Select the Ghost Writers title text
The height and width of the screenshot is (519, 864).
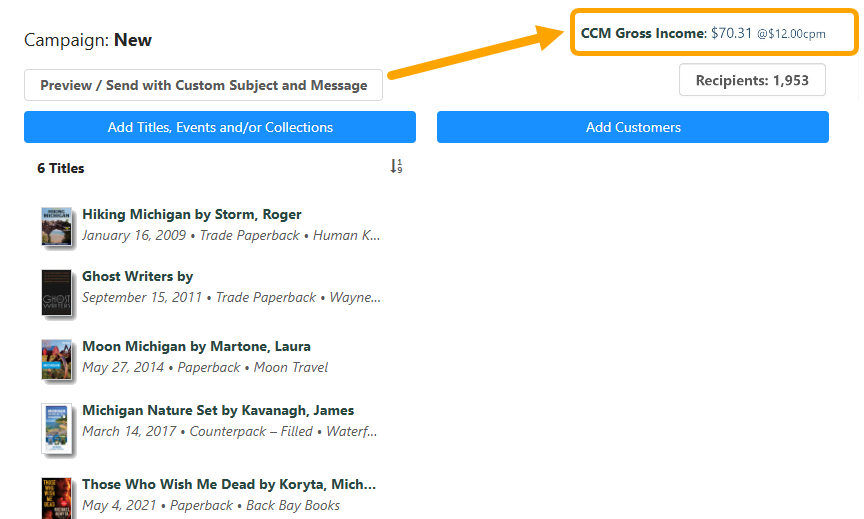point(137,276)
